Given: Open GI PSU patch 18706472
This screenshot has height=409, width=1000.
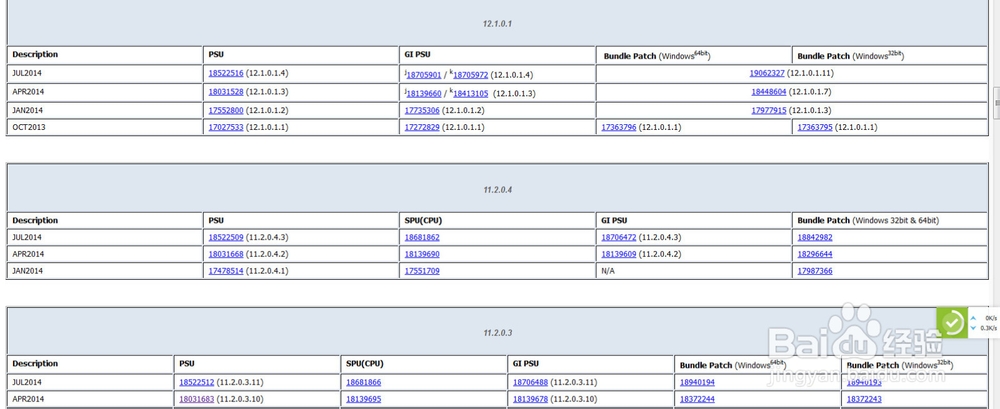Looking at the screenshot, I should (x=619, y=237).
